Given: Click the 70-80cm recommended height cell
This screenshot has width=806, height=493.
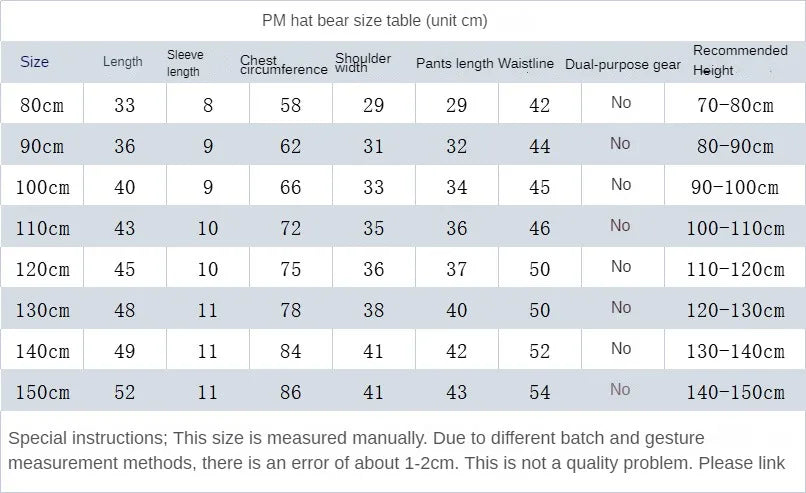Looking at the screenshot, I should tap(733, 105).
